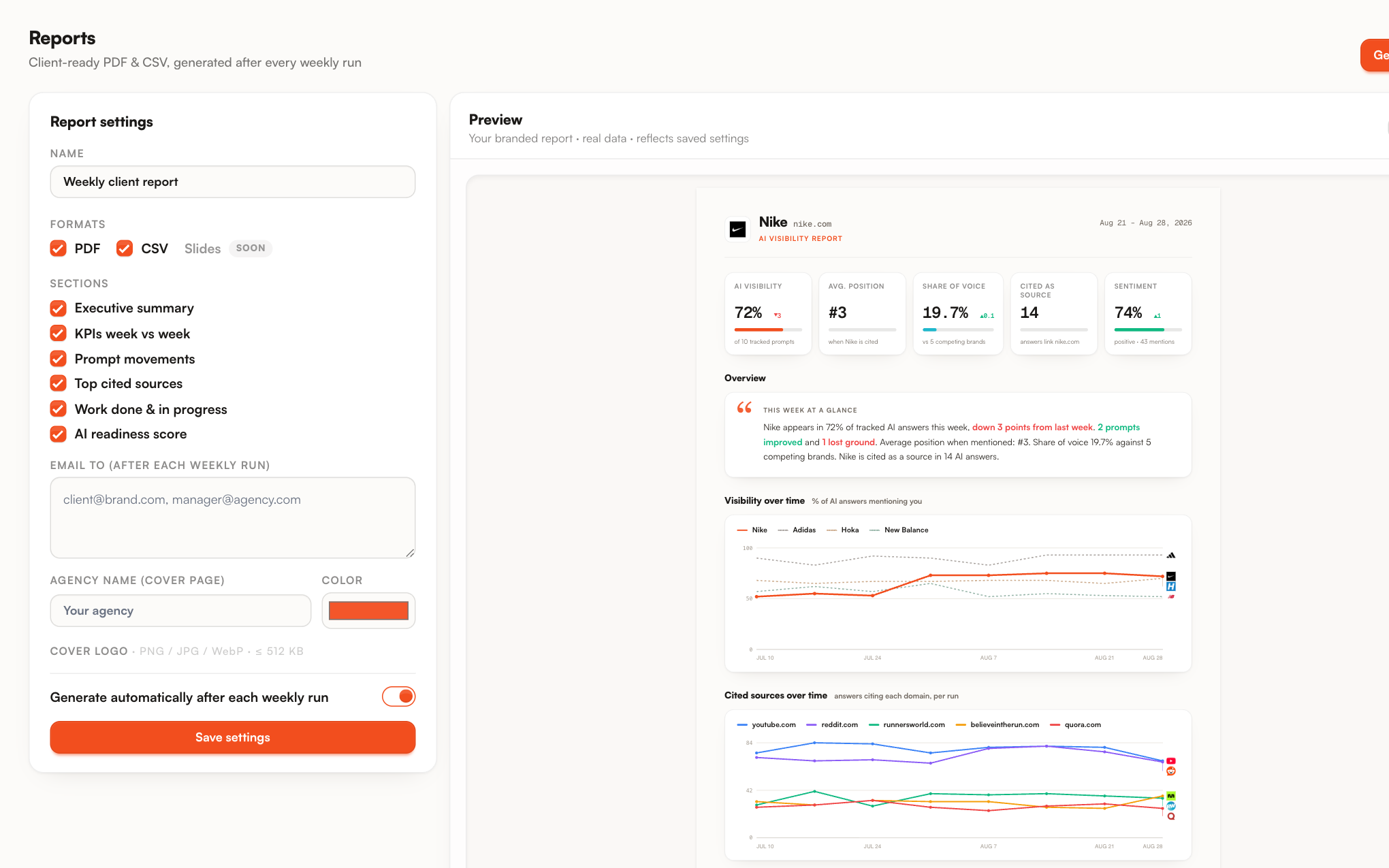Image resolution: width=1389 pixels, height=868 pixels.
Task: Click 'THIS WEEK AT A GLANCE' label
Action: click(x=810, y=410)
